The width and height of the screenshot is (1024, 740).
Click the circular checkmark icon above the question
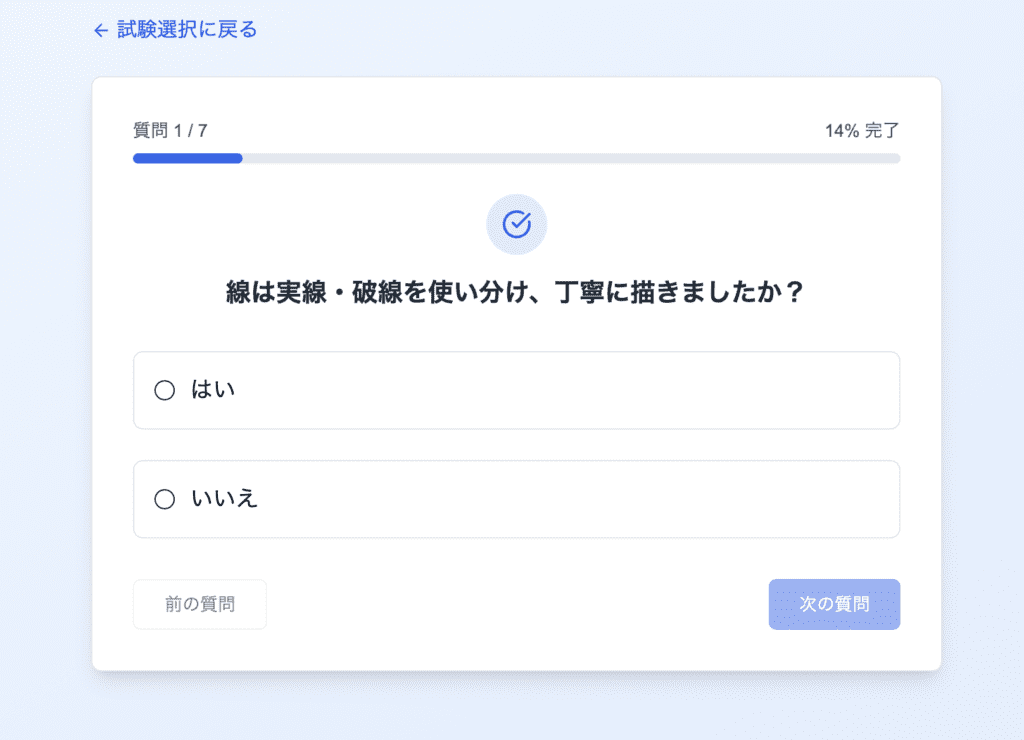(516, 224)
